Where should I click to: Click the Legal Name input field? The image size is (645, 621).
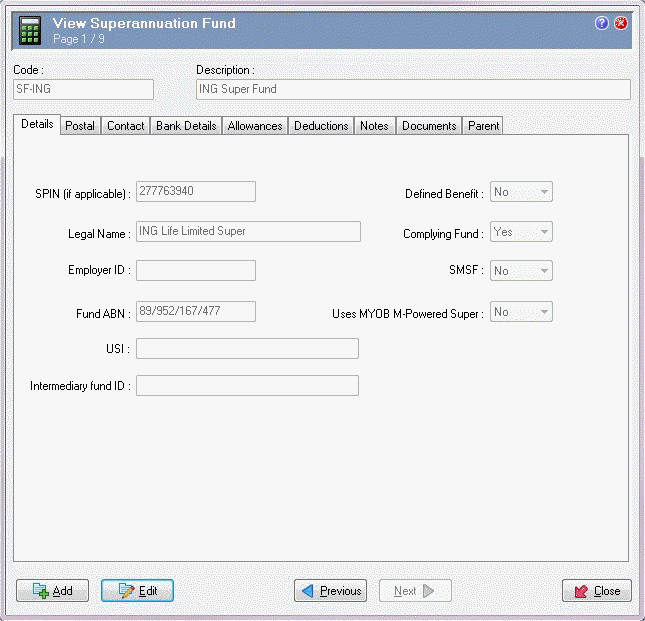[248, 232]
